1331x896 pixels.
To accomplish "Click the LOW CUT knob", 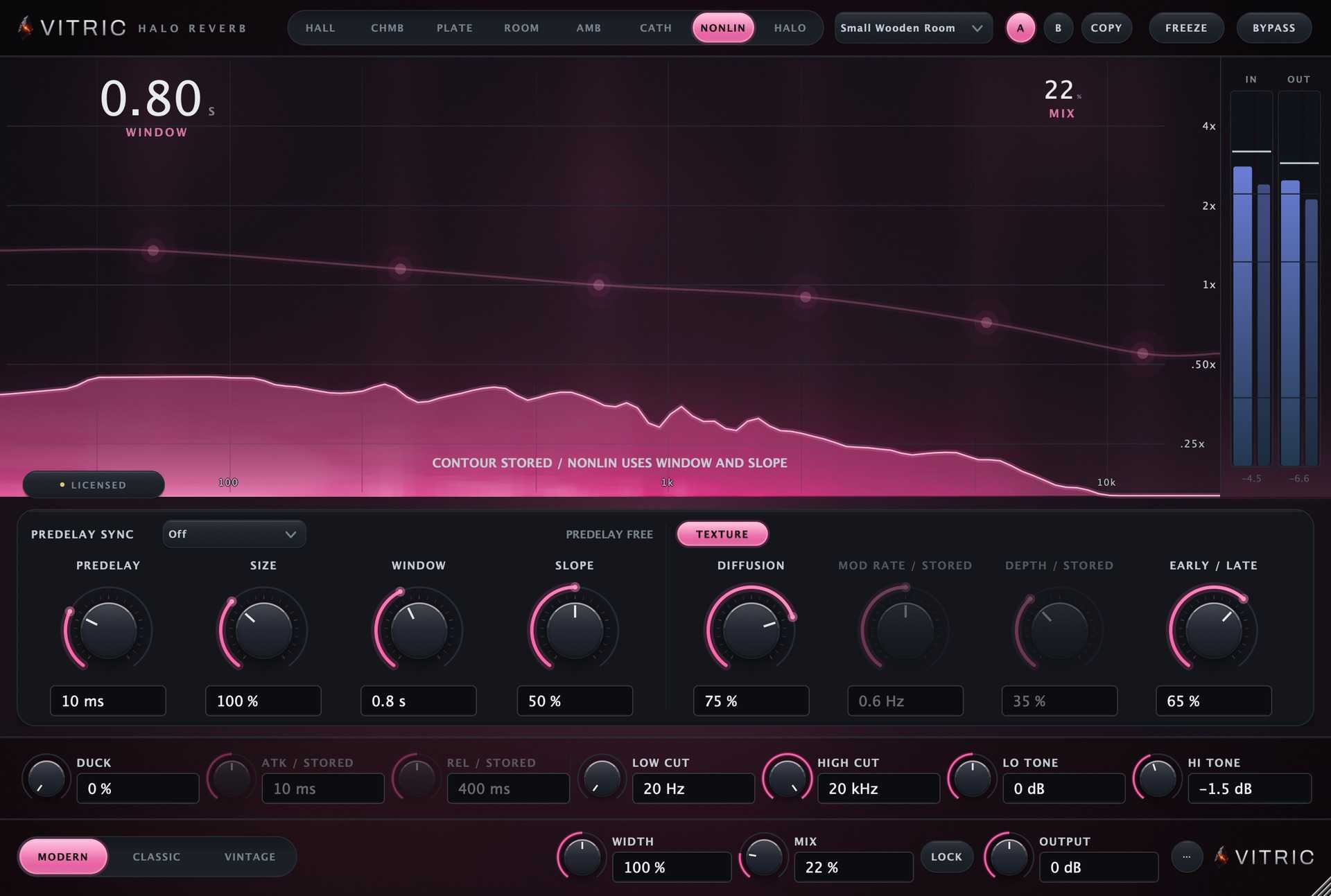I will 602,778.
